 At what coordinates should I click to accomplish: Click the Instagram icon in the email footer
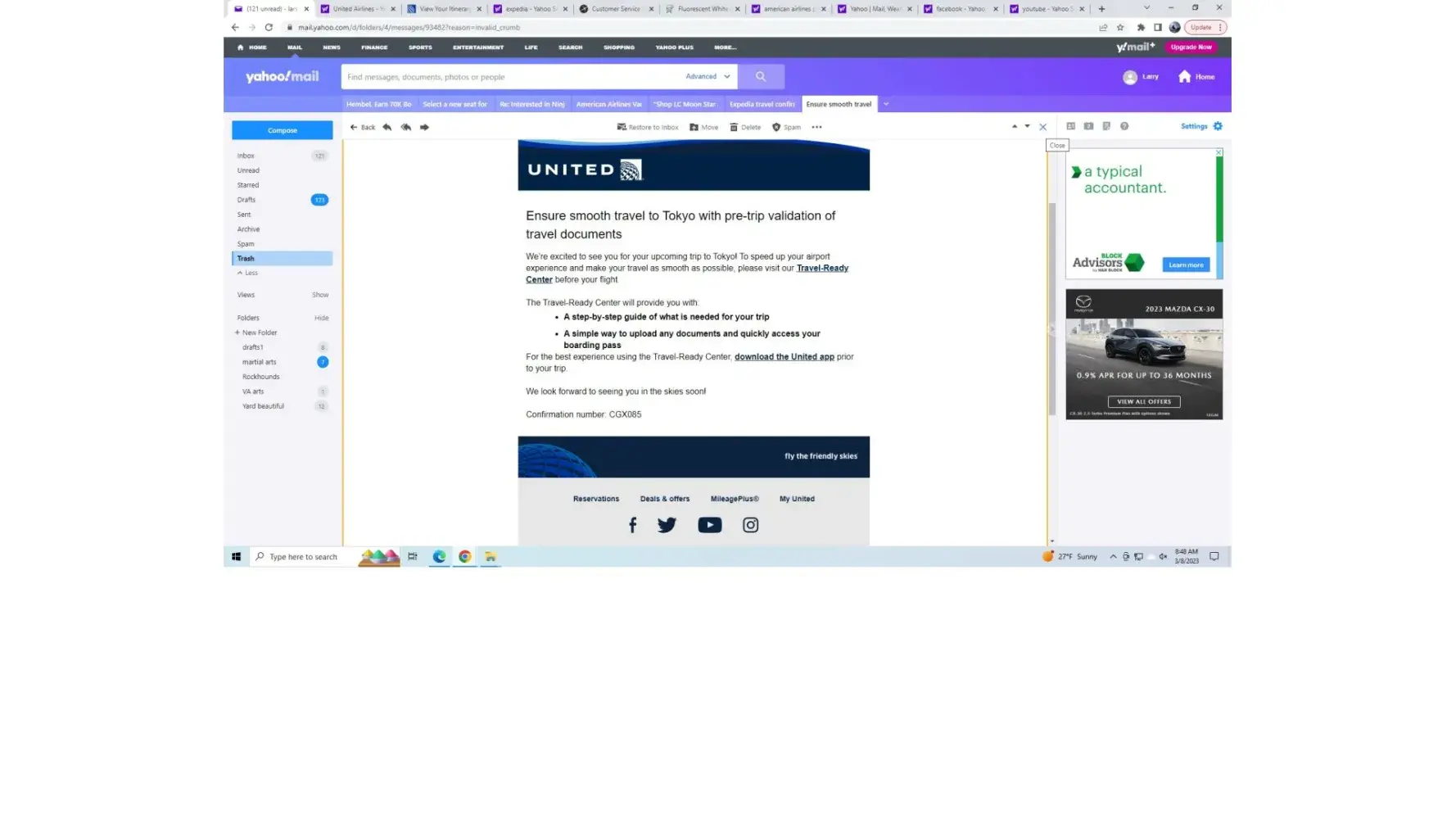coord(750,525)
